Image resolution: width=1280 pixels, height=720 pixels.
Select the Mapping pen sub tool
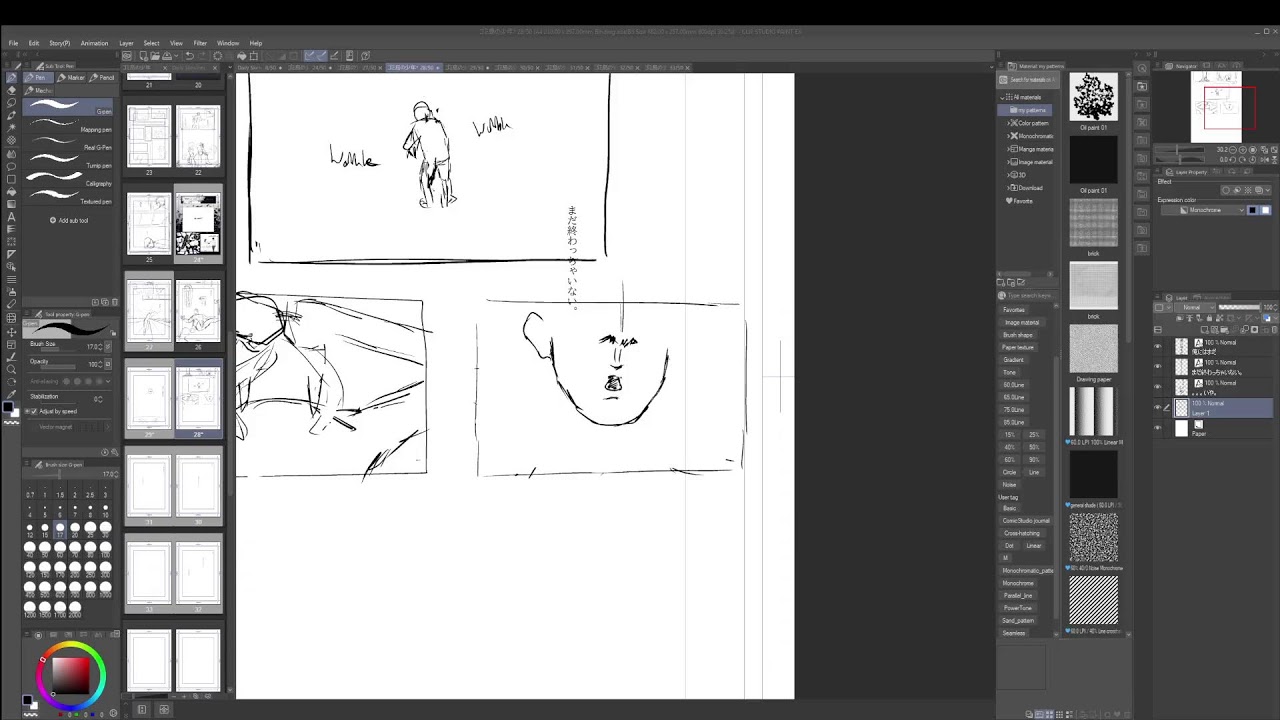click(x=67, y=124)
